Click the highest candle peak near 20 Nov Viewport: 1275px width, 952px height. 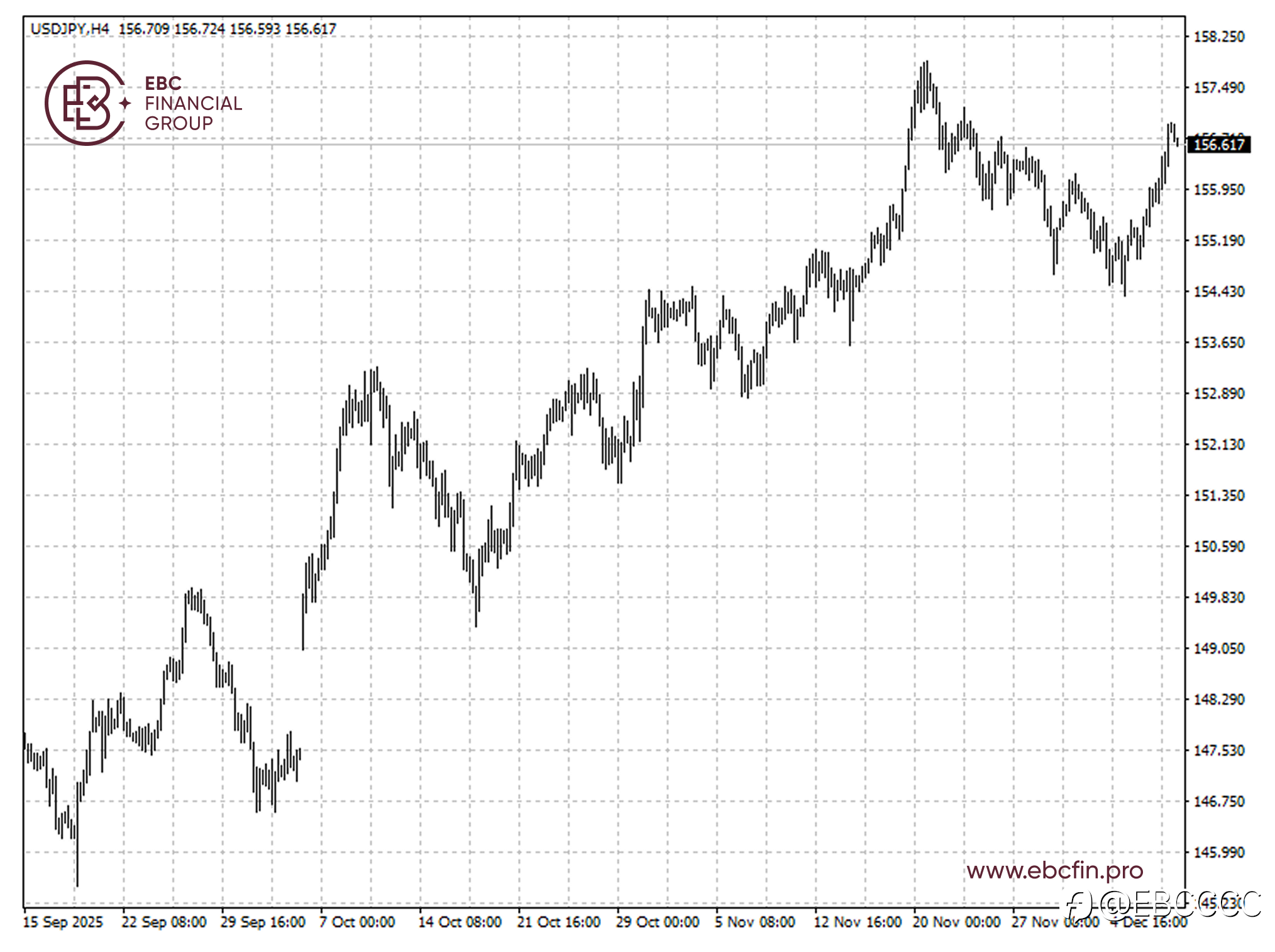[926, 63]
